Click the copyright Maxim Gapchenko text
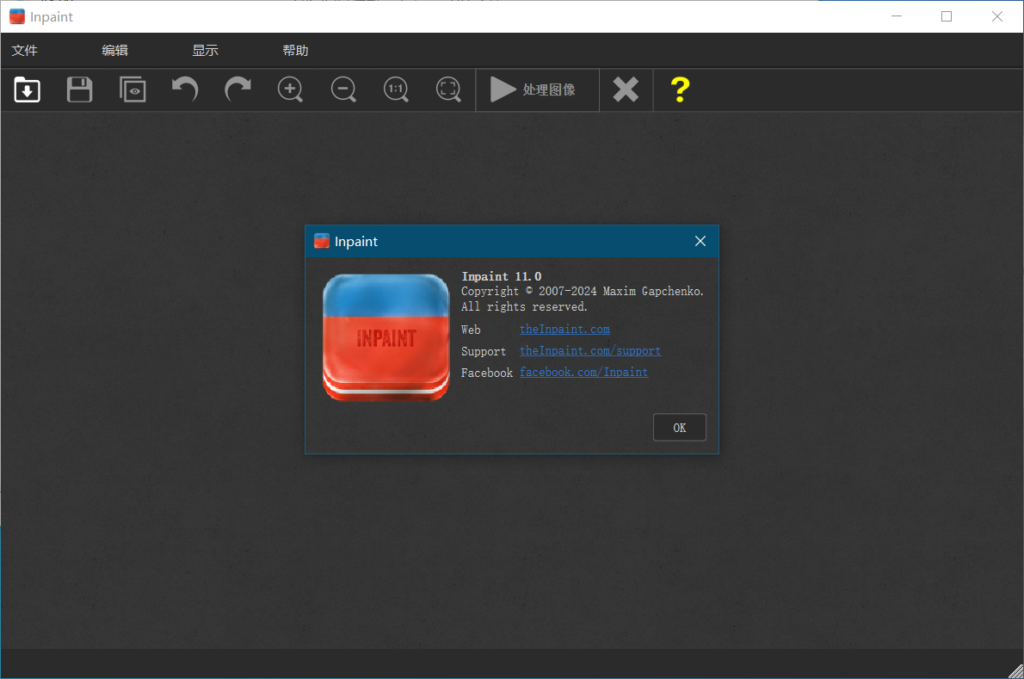Screen dimensions: 1024x679 (583, 291)
